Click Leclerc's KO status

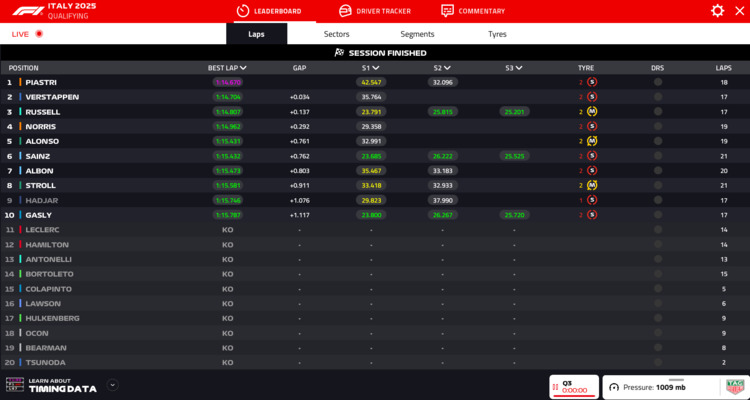click(x=228, y=230)
